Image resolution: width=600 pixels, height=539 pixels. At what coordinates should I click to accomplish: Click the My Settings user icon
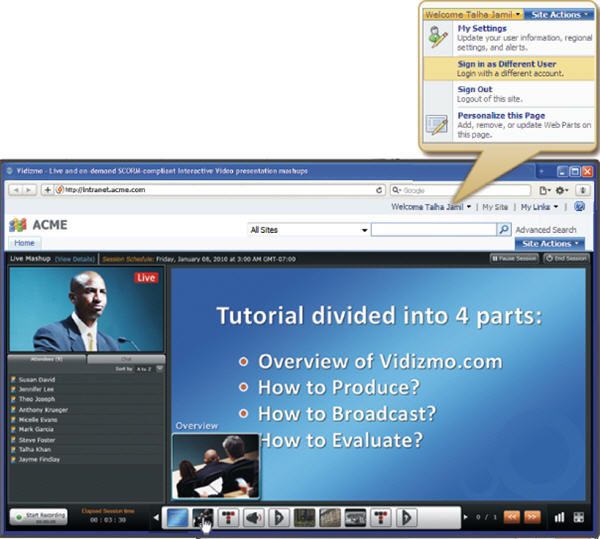tap(438, 36)
